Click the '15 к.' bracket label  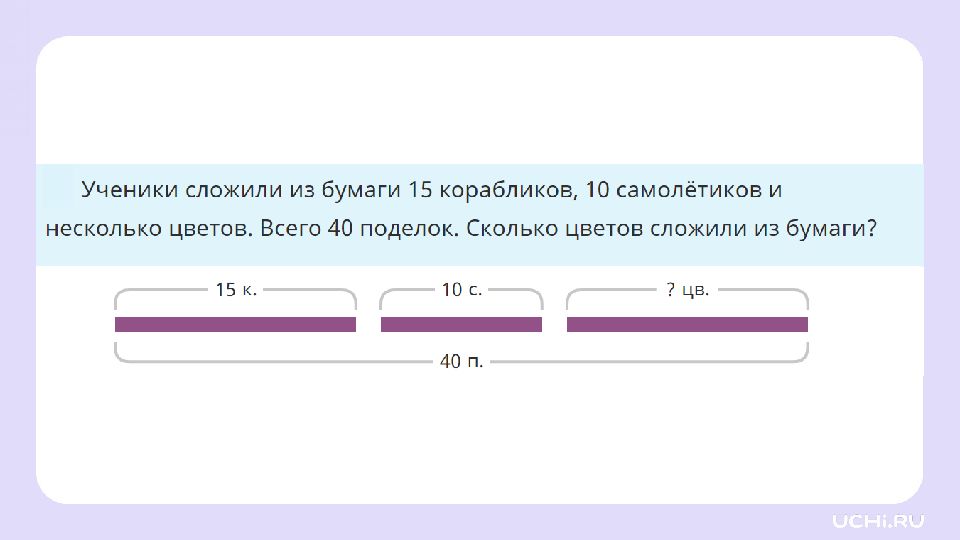pos(236,290)
